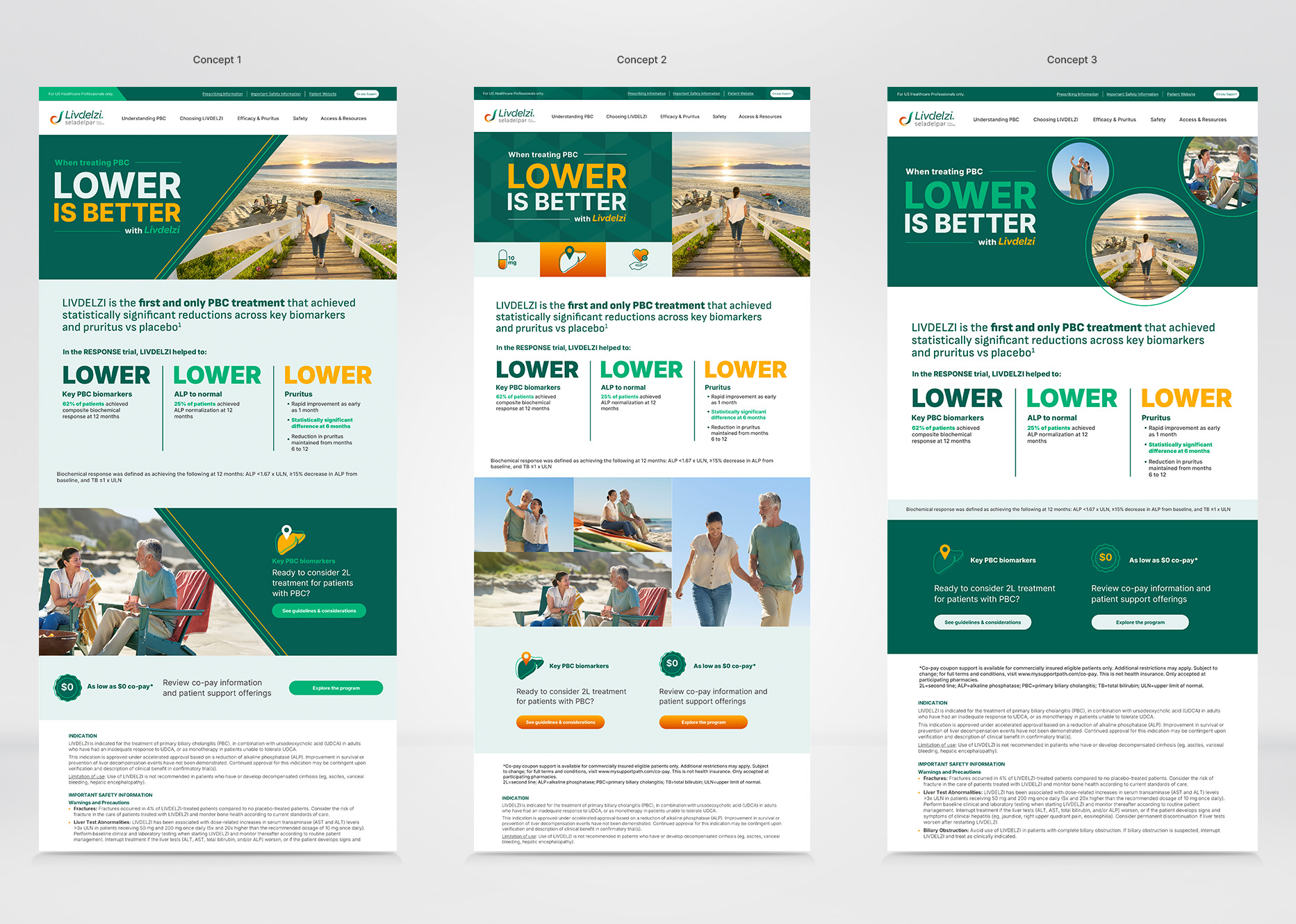Image resolution: width=1296 pixels, height=924 pixels.
Task: Click Important Safety Information link in Concept 3
Action: coord(1133,94)
